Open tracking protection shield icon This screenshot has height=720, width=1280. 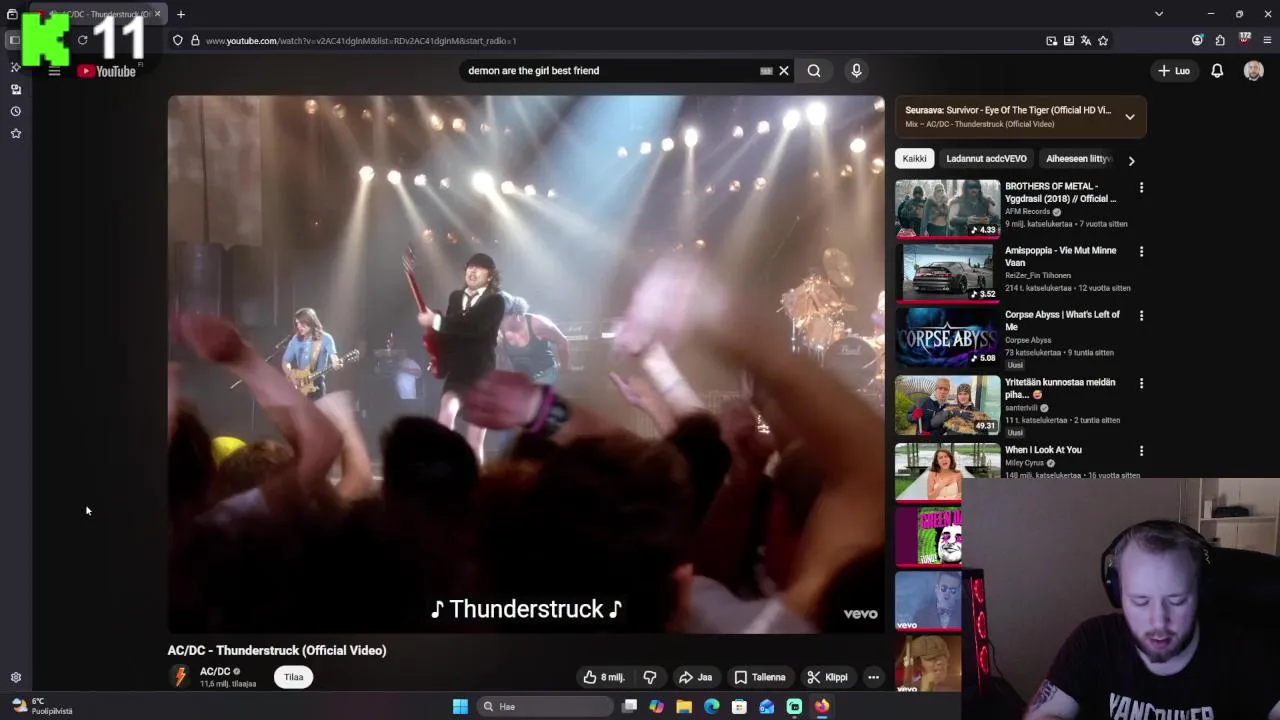tap(177, 41)
